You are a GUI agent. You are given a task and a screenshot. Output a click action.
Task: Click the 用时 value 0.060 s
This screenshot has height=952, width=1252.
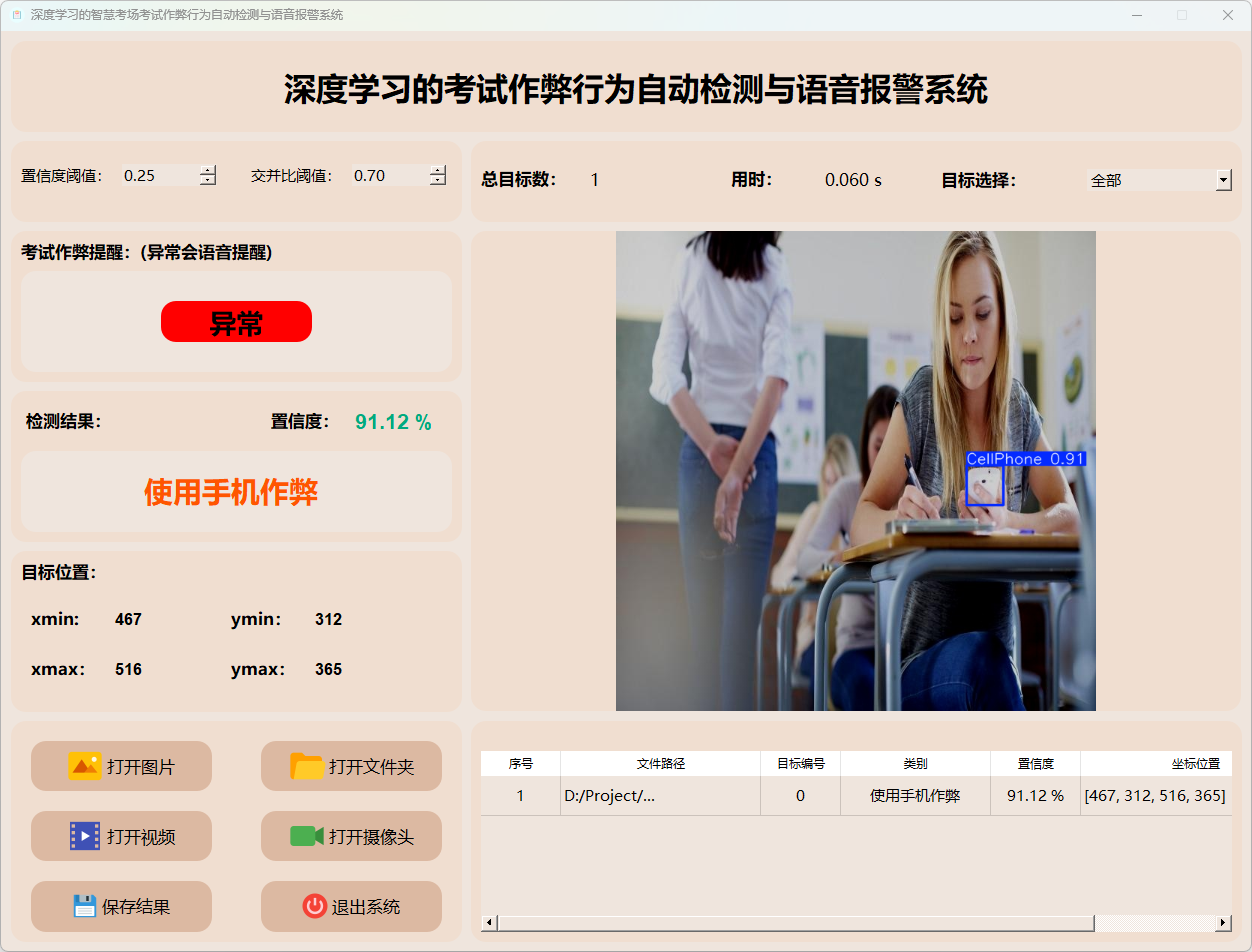pos(853,180)
